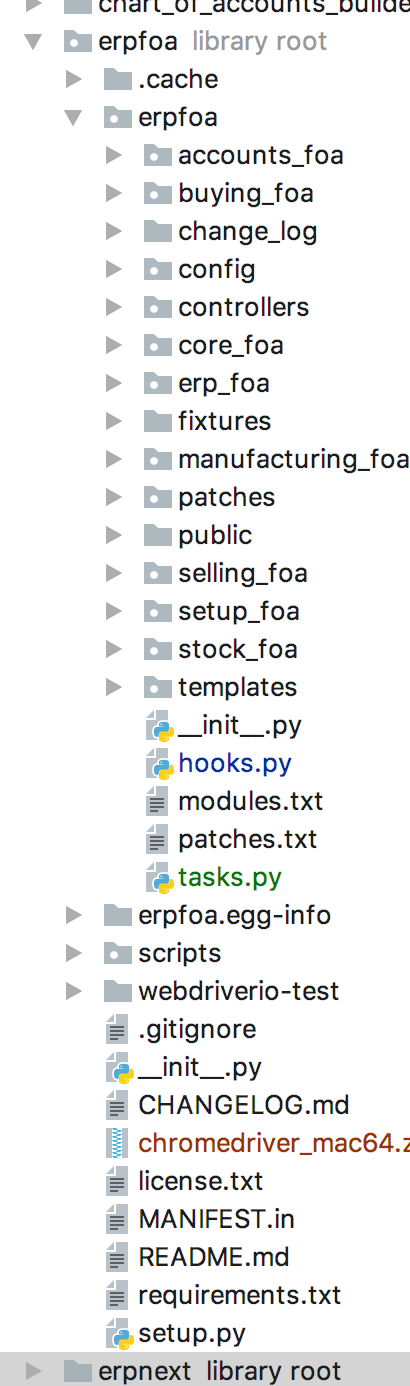The image size is (410, 1386).
Task: Collapse the erpfoa library root folder
Action: tap(33, 42)
